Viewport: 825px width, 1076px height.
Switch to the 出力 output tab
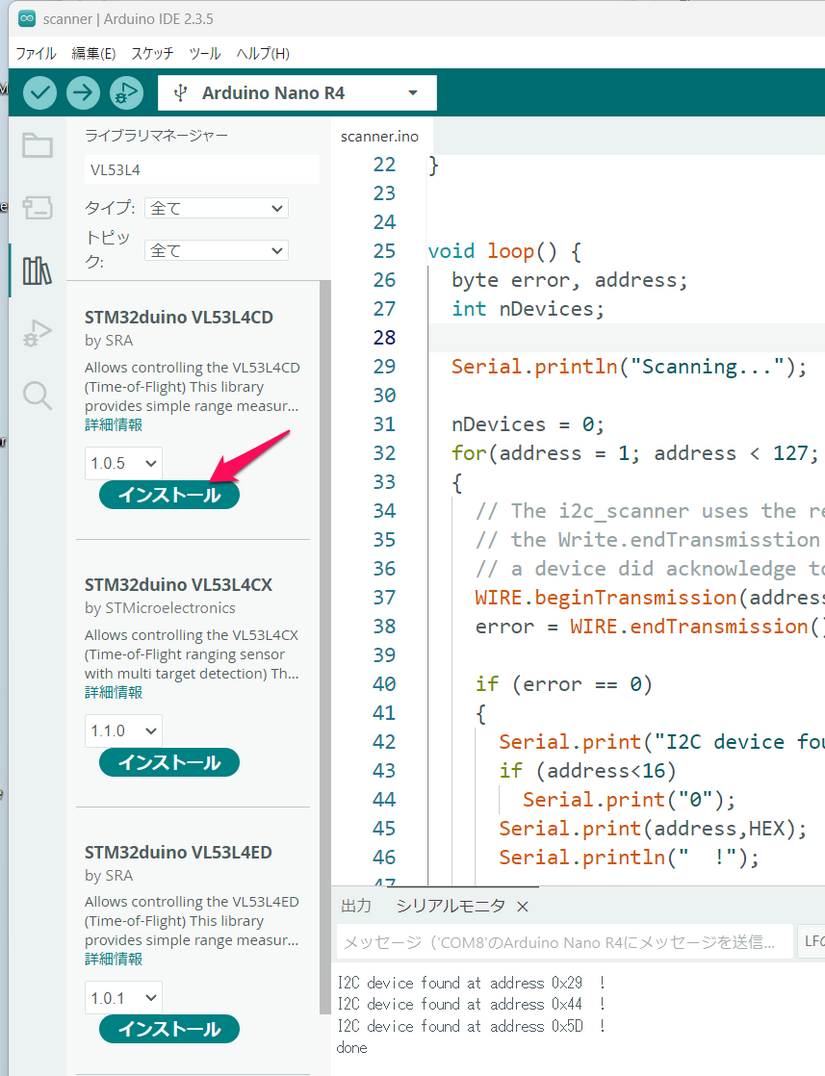coord(356,906)
